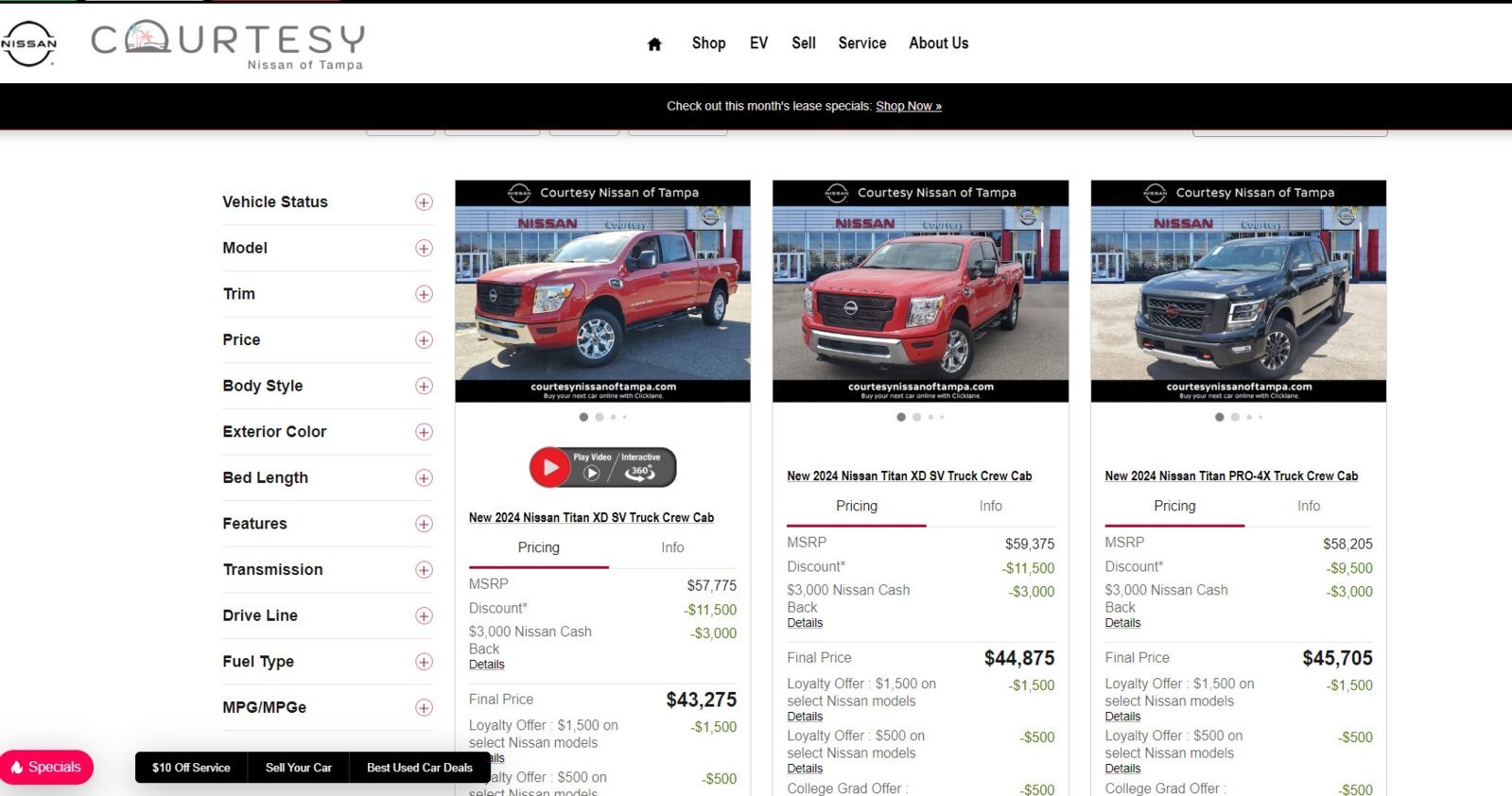This screenshot has height=796, width=1512.
Task: Select second image dot on first Titan card
Action: click(600, 417)
